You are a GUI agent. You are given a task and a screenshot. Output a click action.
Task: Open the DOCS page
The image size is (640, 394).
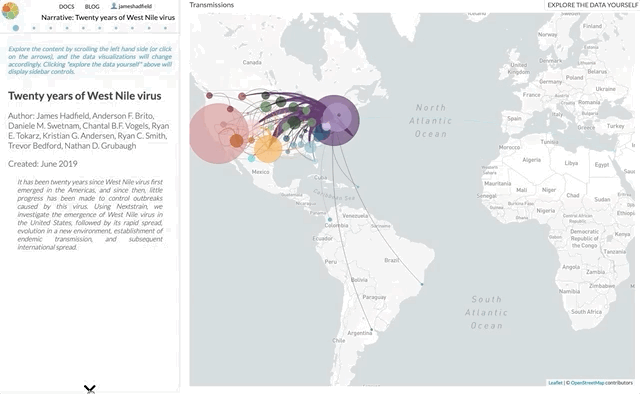coord(67,7)
